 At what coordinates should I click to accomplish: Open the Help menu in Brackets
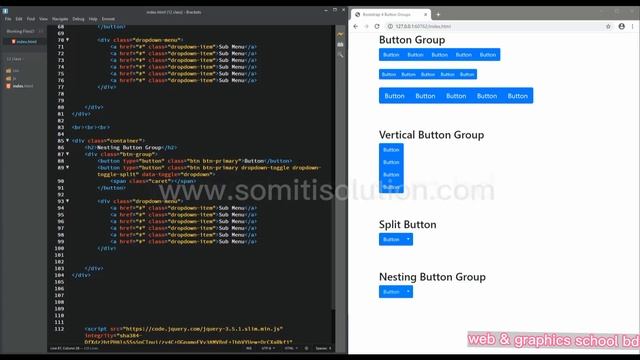(x=93, y=19)
